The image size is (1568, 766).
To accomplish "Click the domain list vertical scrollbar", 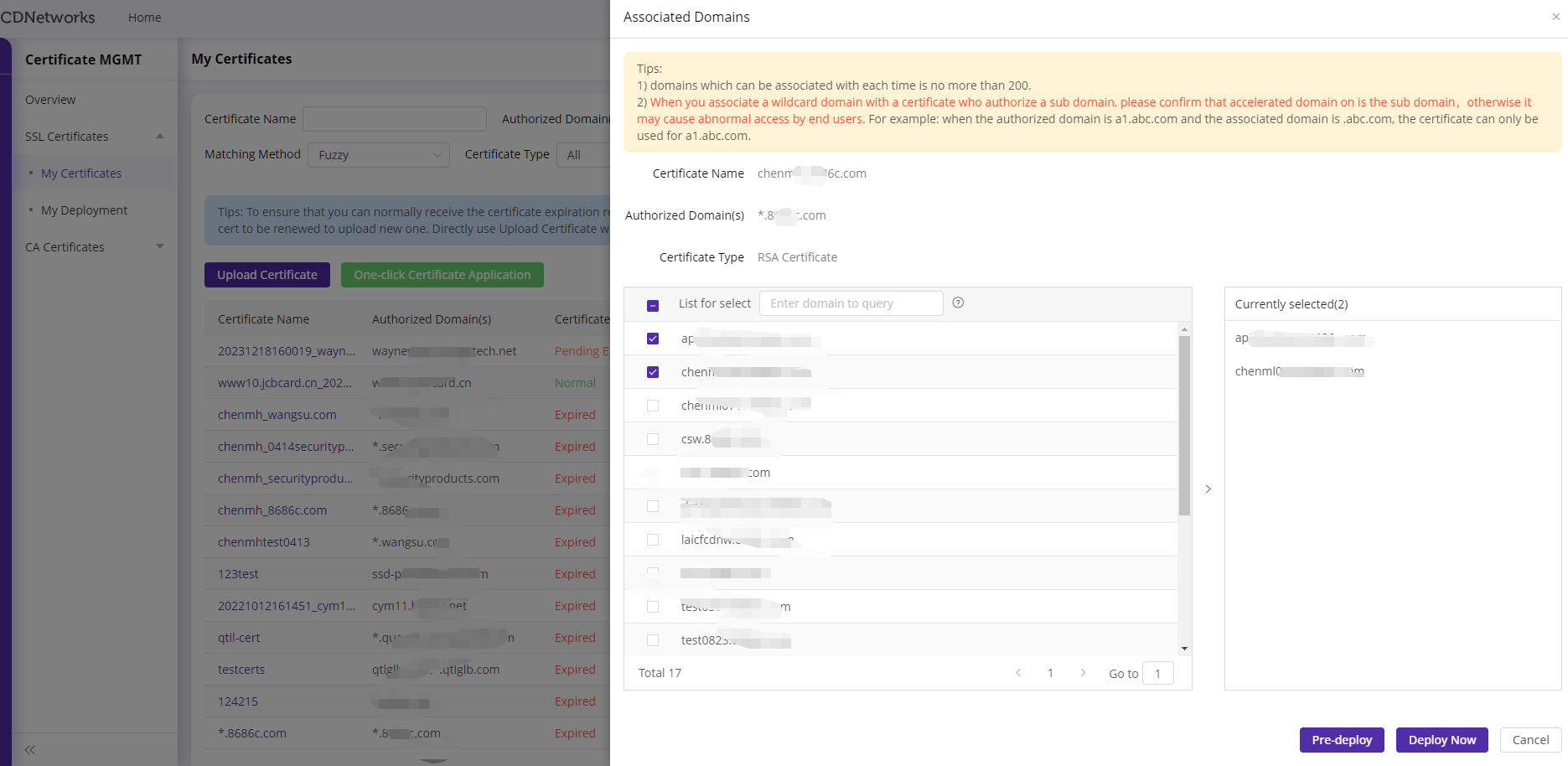I will (1184, 425).
